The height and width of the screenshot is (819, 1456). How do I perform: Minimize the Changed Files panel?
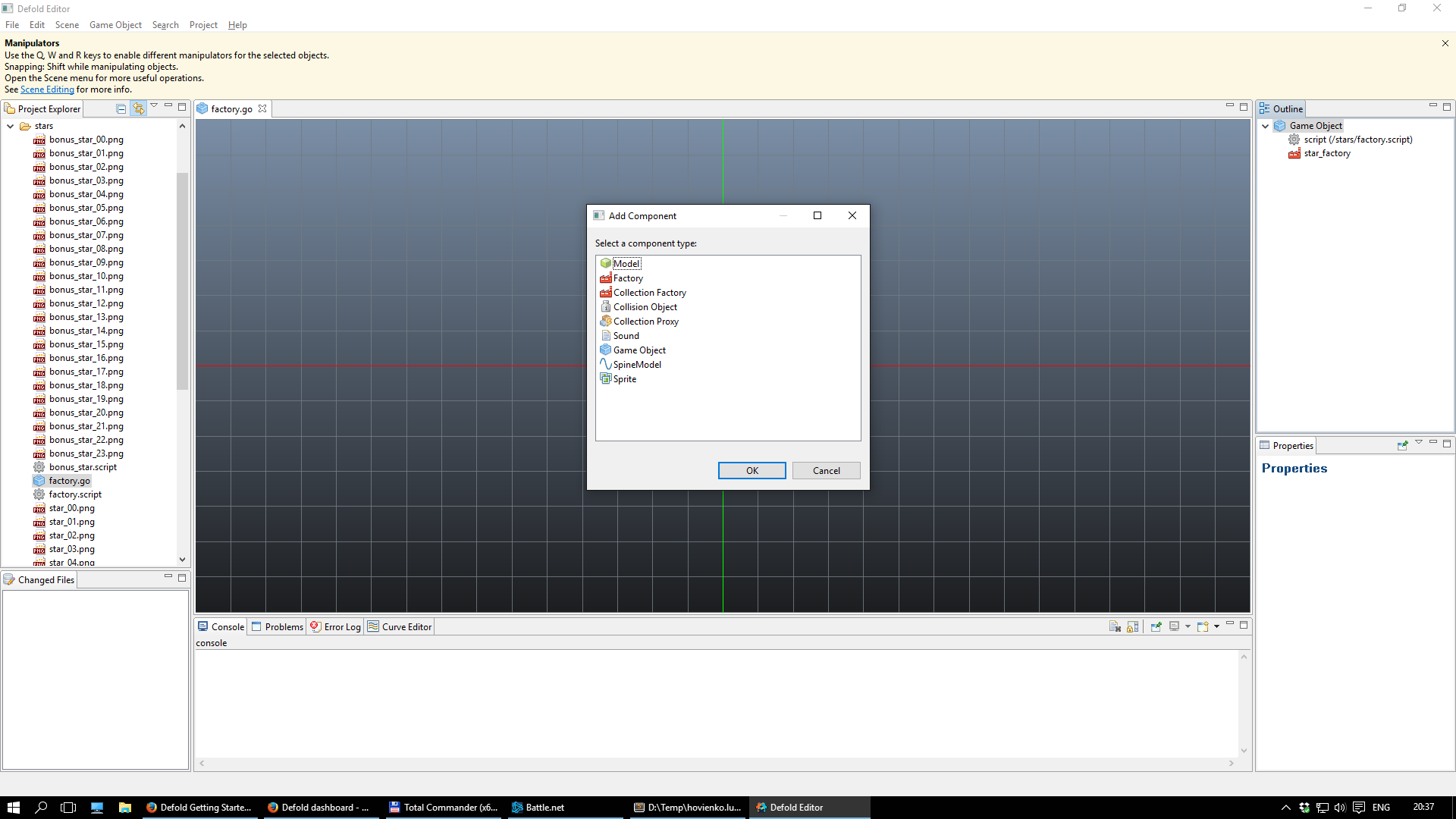168,577
